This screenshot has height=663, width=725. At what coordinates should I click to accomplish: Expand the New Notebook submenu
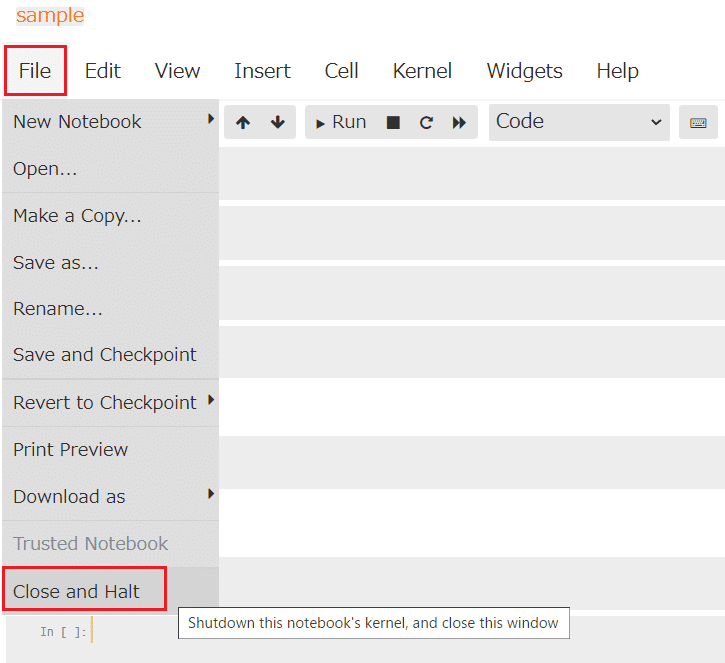111,122
